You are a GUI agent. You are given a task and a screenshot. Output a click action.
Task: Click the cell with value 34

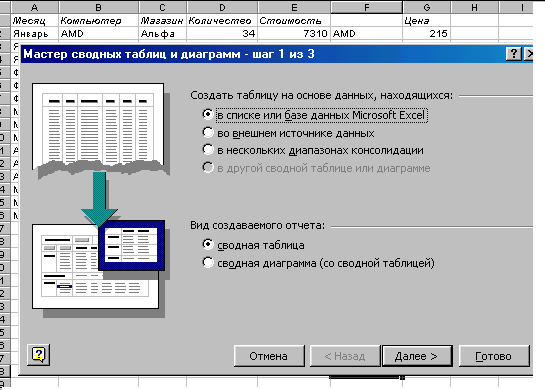222,34
